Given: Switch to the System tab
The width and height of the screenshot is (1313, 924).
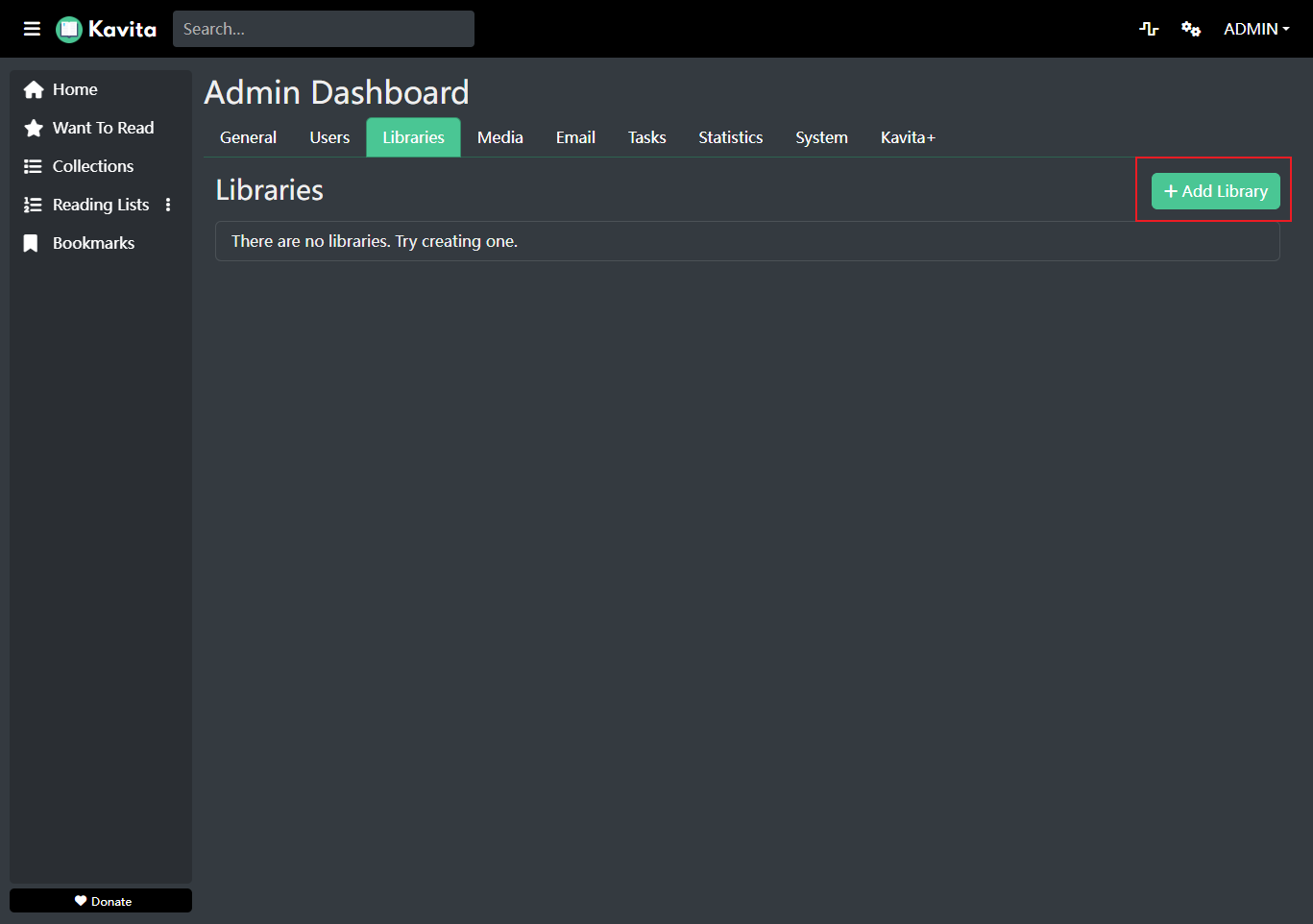Looking at the screenshot, I should tap(821, 137).
